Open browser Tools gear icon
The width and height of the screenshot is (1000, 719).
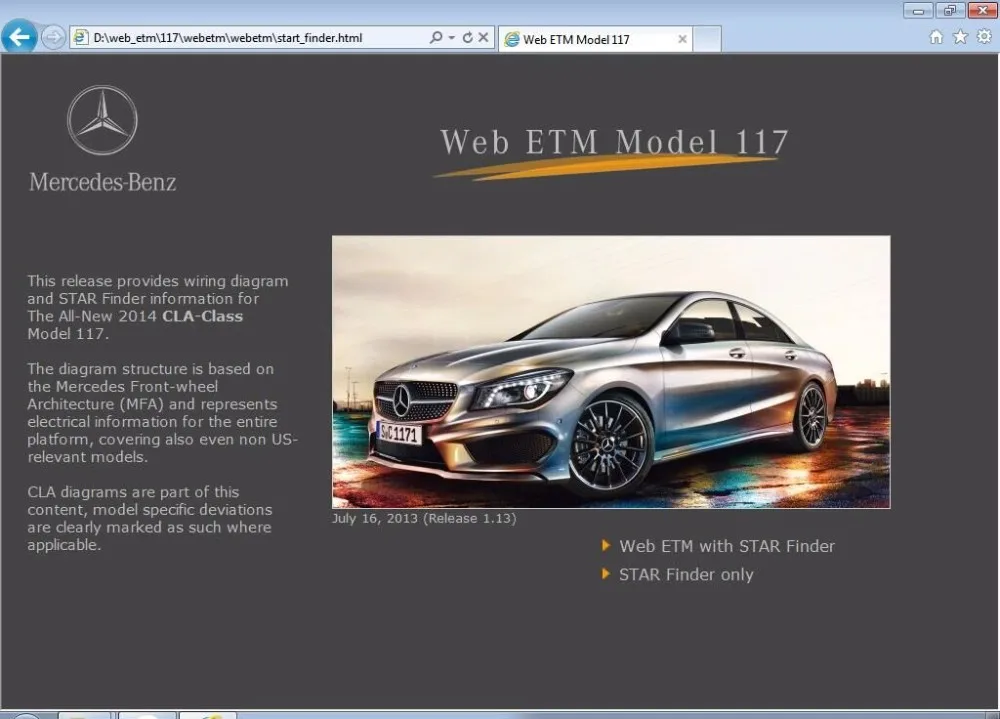coord(984,37)
